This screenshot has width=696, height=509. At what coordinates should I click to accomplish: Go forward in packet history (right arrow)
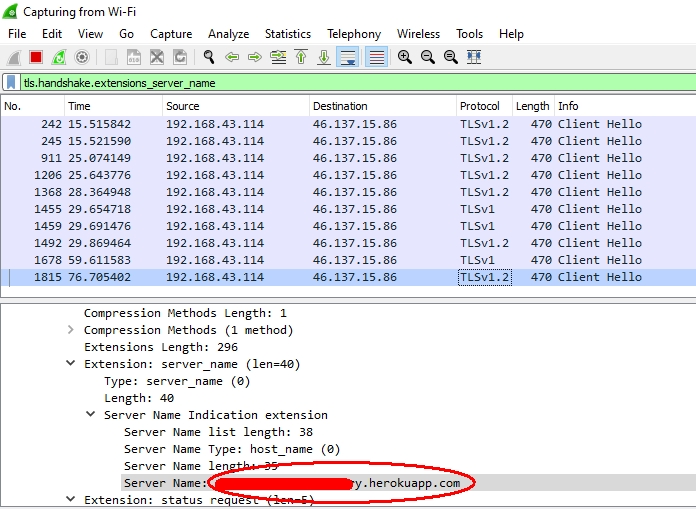click(x=255, y=57)
